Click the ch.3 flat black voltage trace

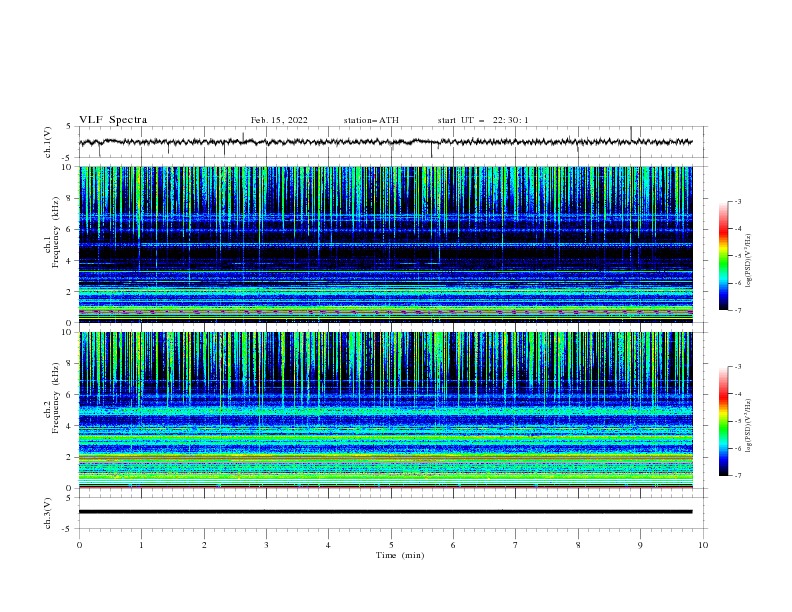pyautogui.click(x=386, y=512)
